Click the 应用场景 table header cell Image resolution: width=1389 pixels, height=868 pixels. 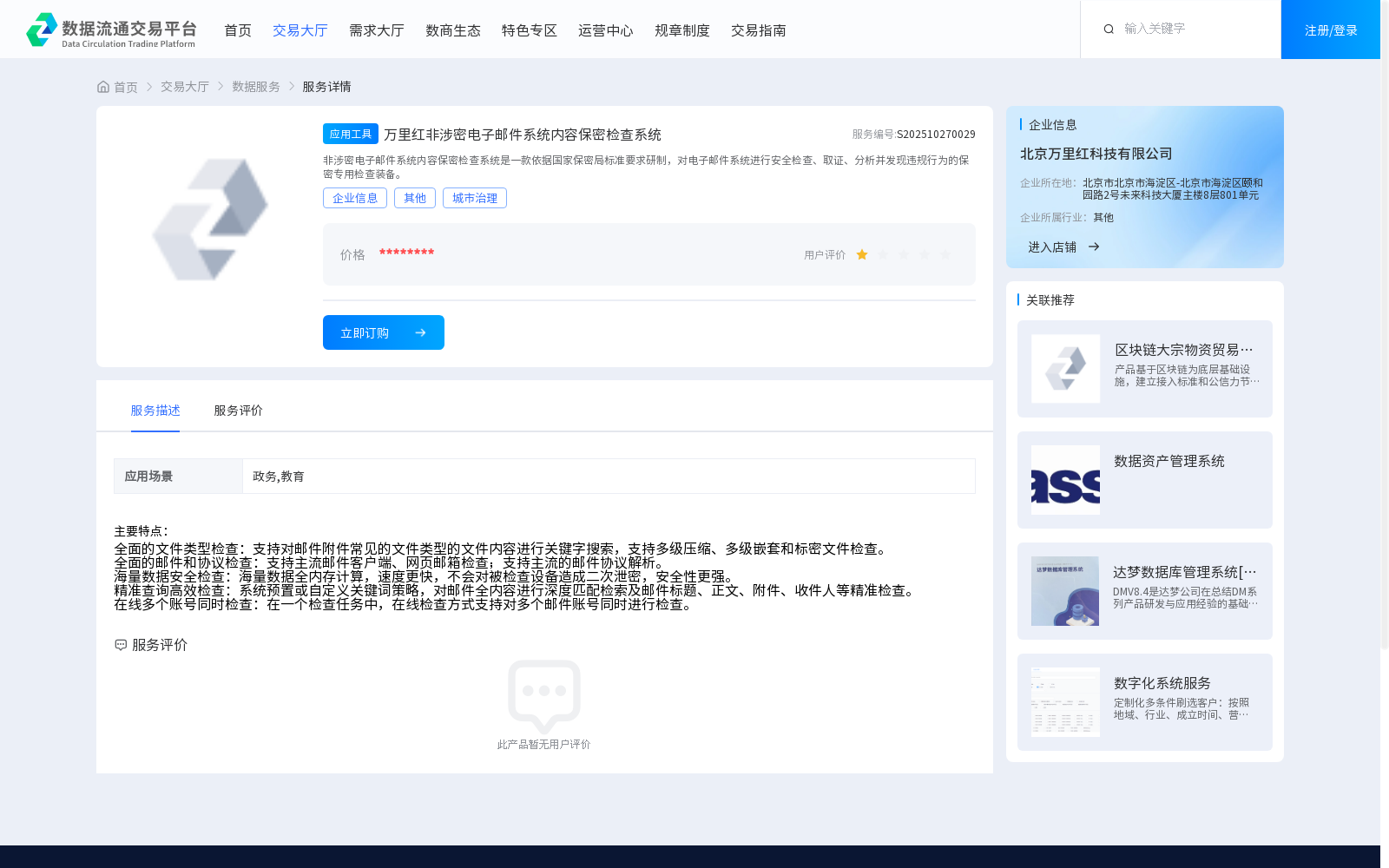[178, 477]
